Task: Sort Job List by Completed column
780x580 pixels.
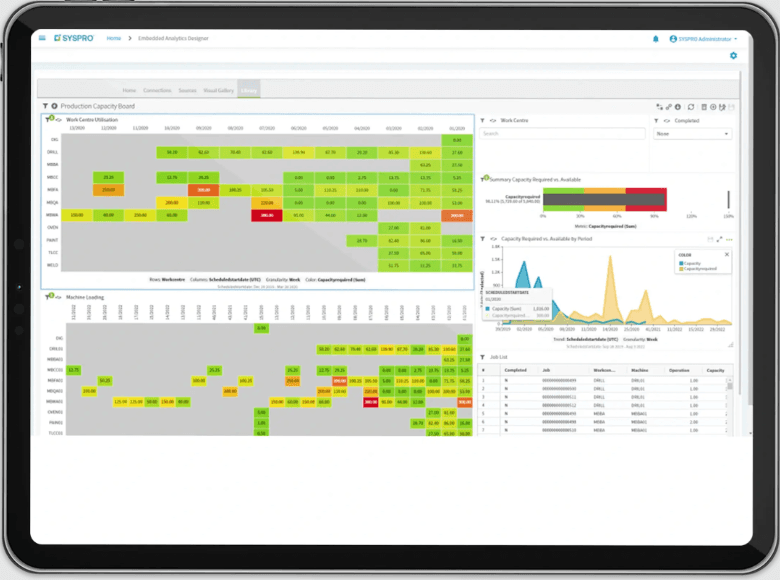Action: pos(515,371)
